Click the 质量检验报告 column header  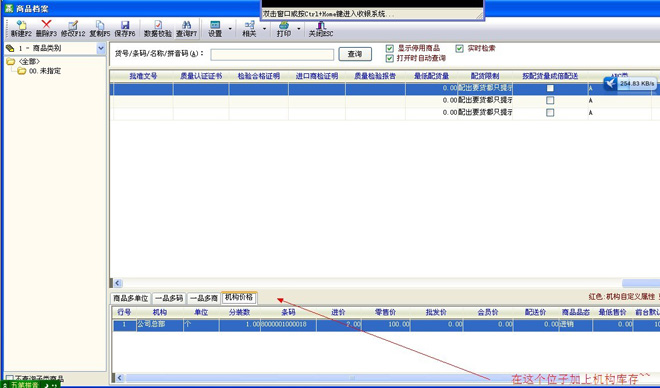[x=375, y=76]
